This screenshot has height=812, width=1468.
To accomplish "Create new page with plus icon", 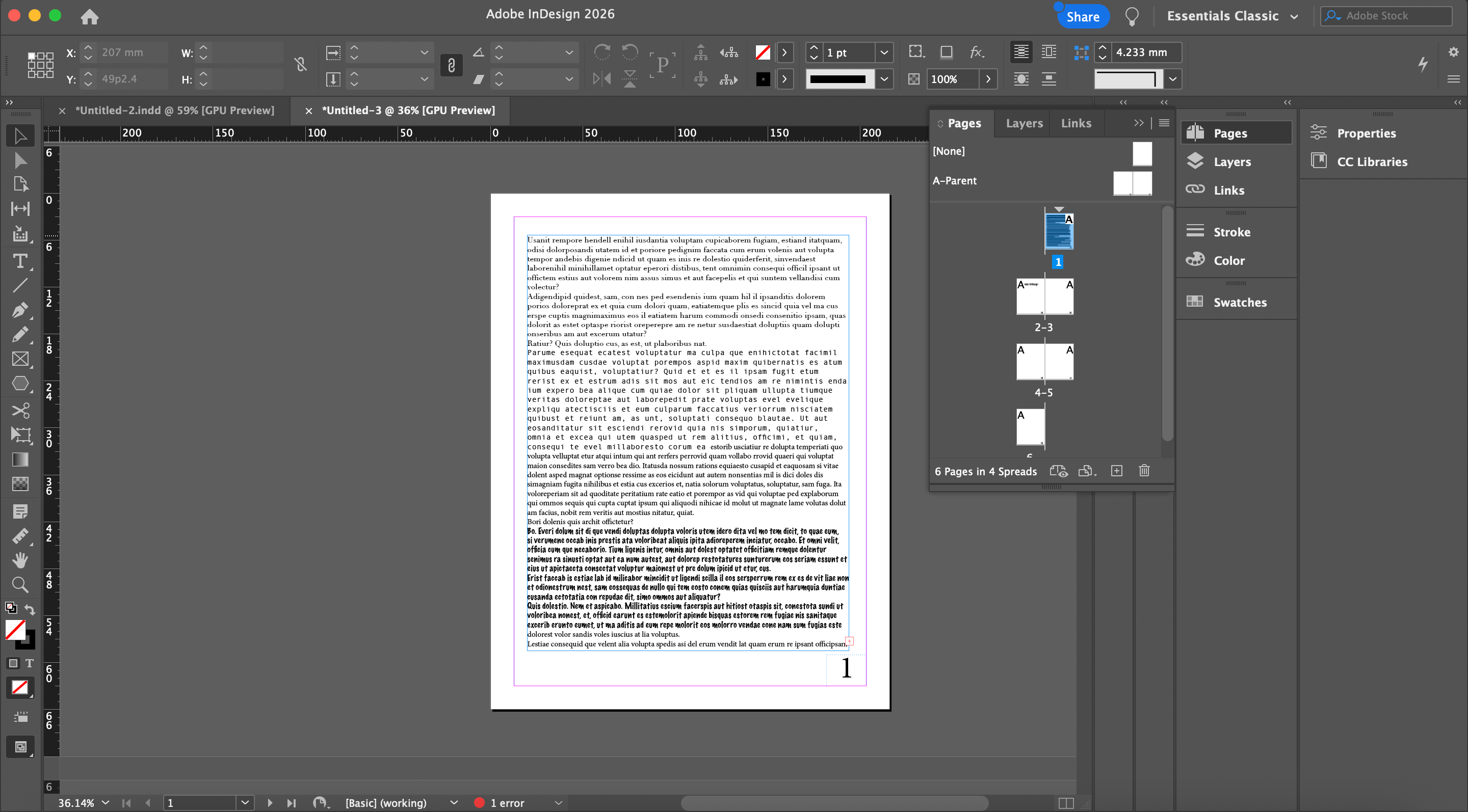I will point(1116,471).
